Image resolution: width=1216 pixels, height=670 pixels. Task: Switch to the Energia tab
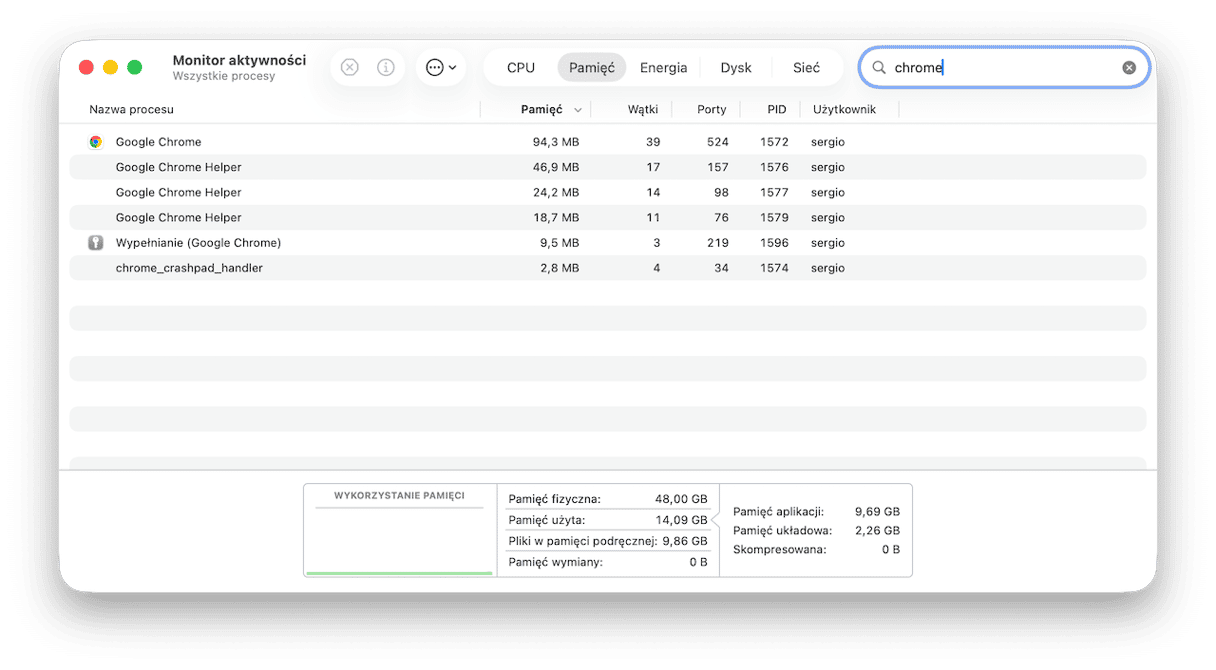664,68
